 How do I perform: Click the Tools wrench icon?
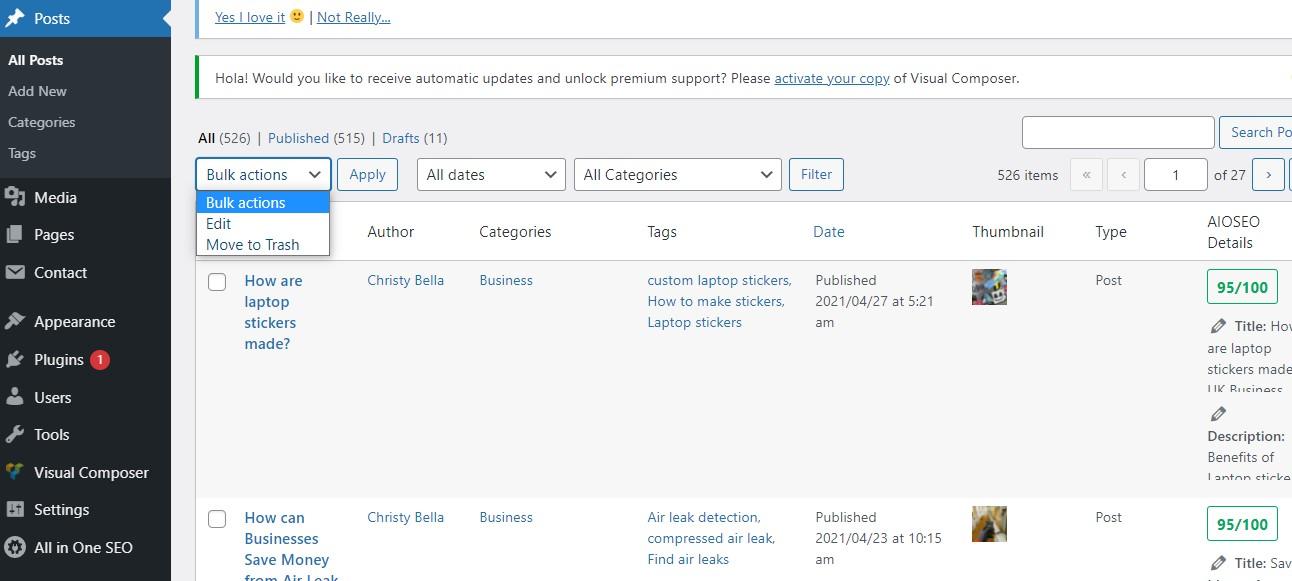point(15,435)
